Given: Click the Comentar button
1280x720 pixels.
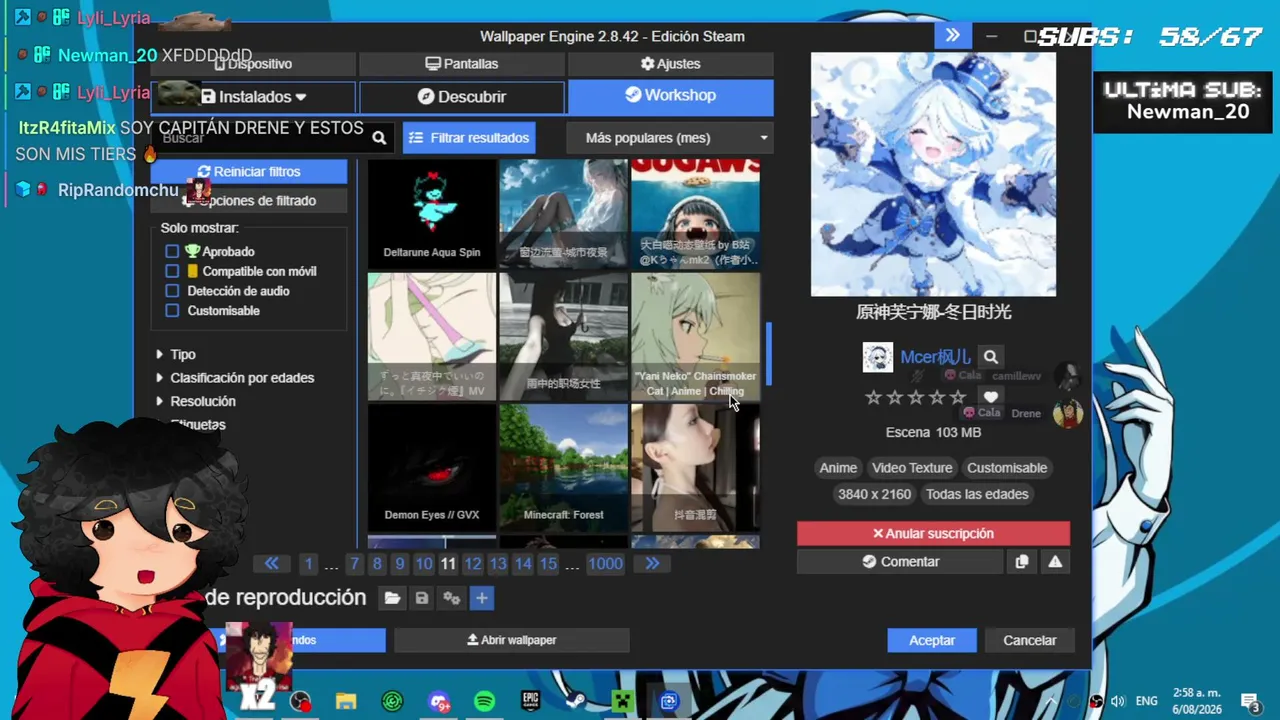Looking at the screenshot, I should (x=900, y=562).
